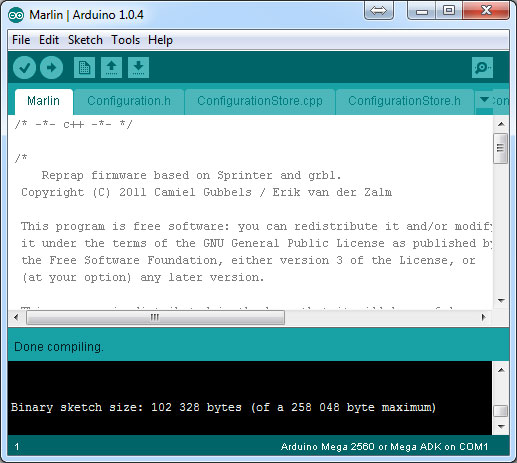This screenshot has height=463, width=517.
Task: Click the console scrollbar down arrow
Action: pos(501,426)
